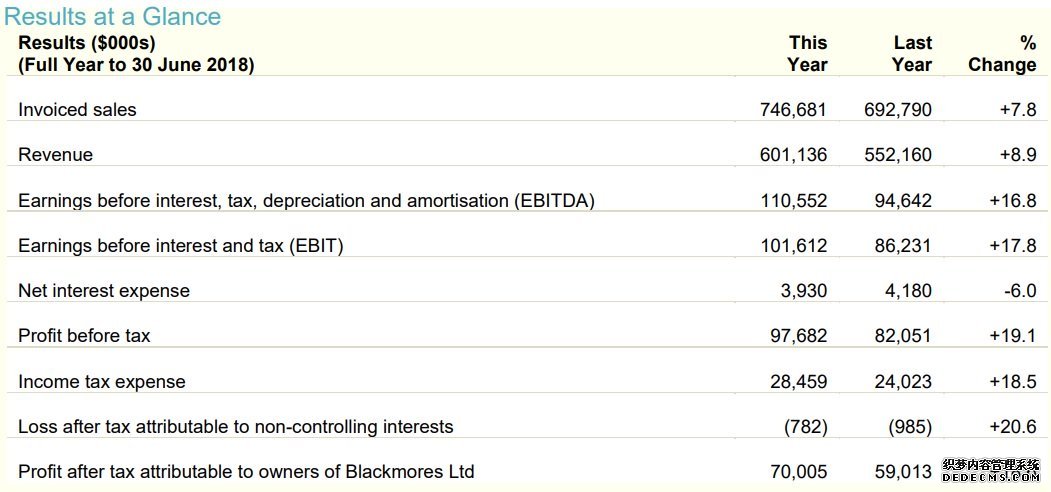Screen dimensions: 1051x492
Task: Click the '% Change' column header
Action: coord(1003,54)
